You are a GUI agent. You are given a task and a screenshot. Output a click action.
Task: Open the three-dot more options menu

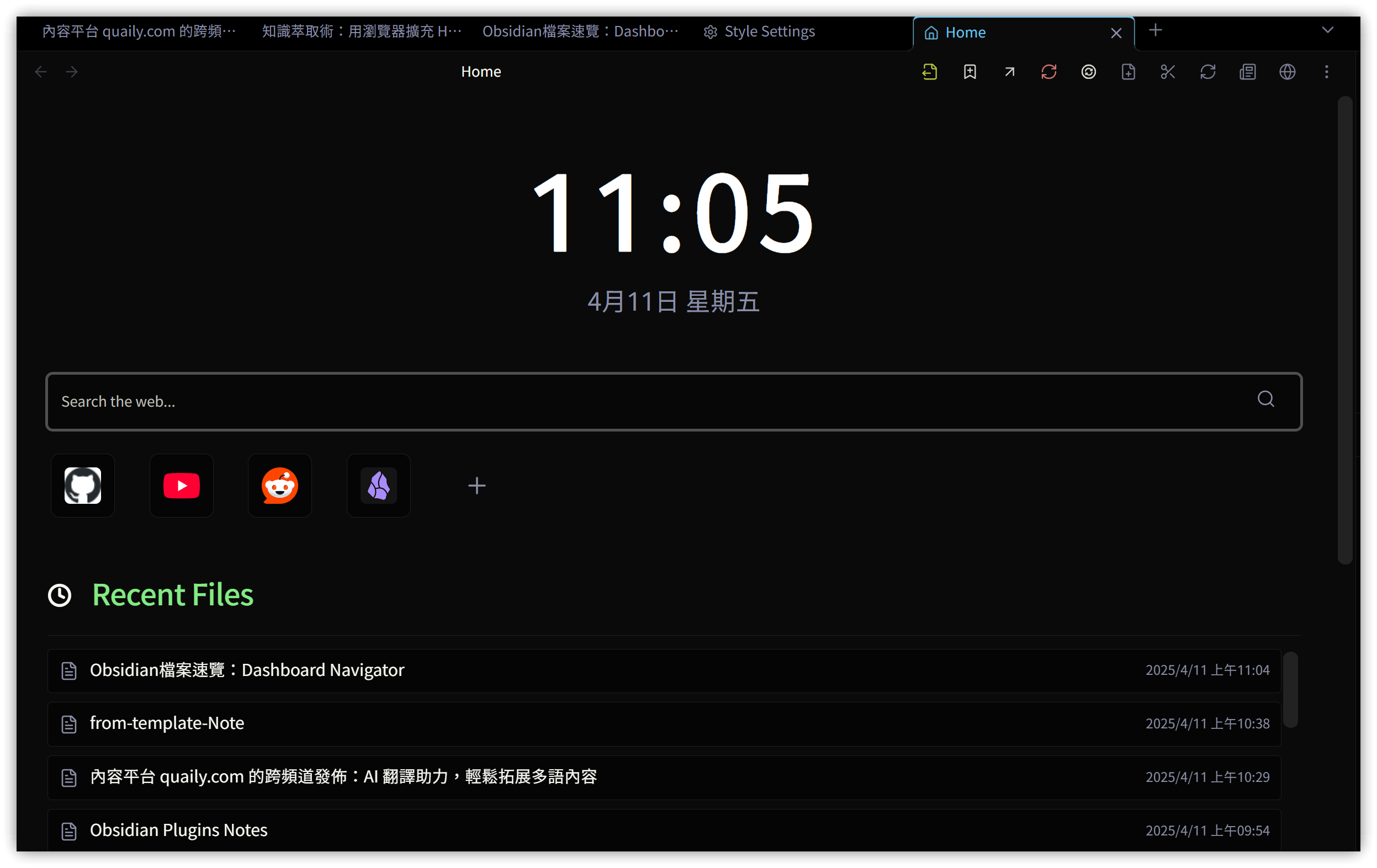pyautogui.click(x=1327, y=72)
